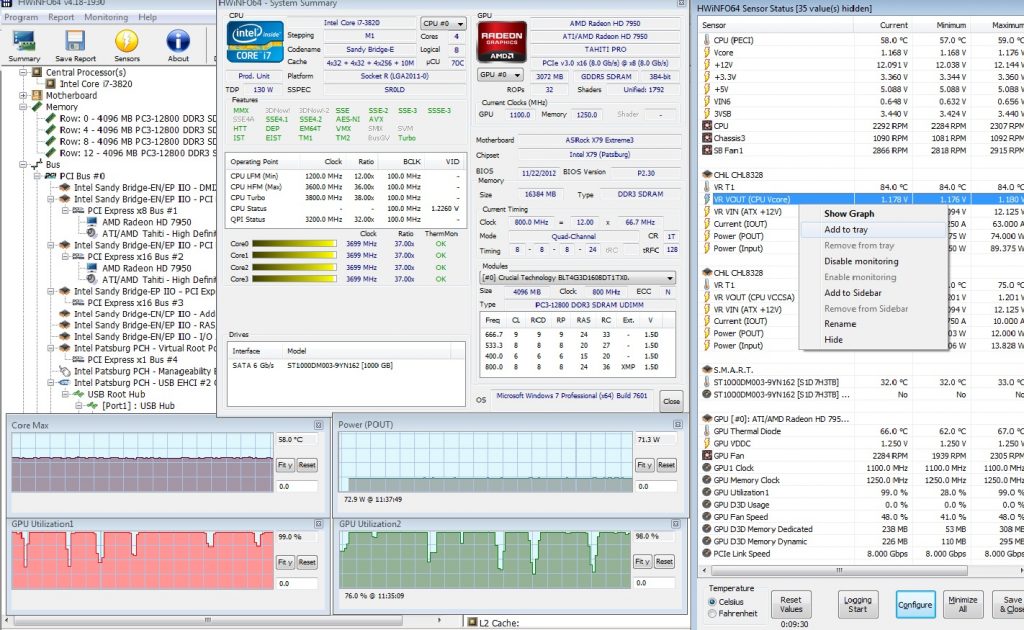Select the Fahrenheit temperature radio button
This screenshot has height=630, width=1024.
(712, 614)
